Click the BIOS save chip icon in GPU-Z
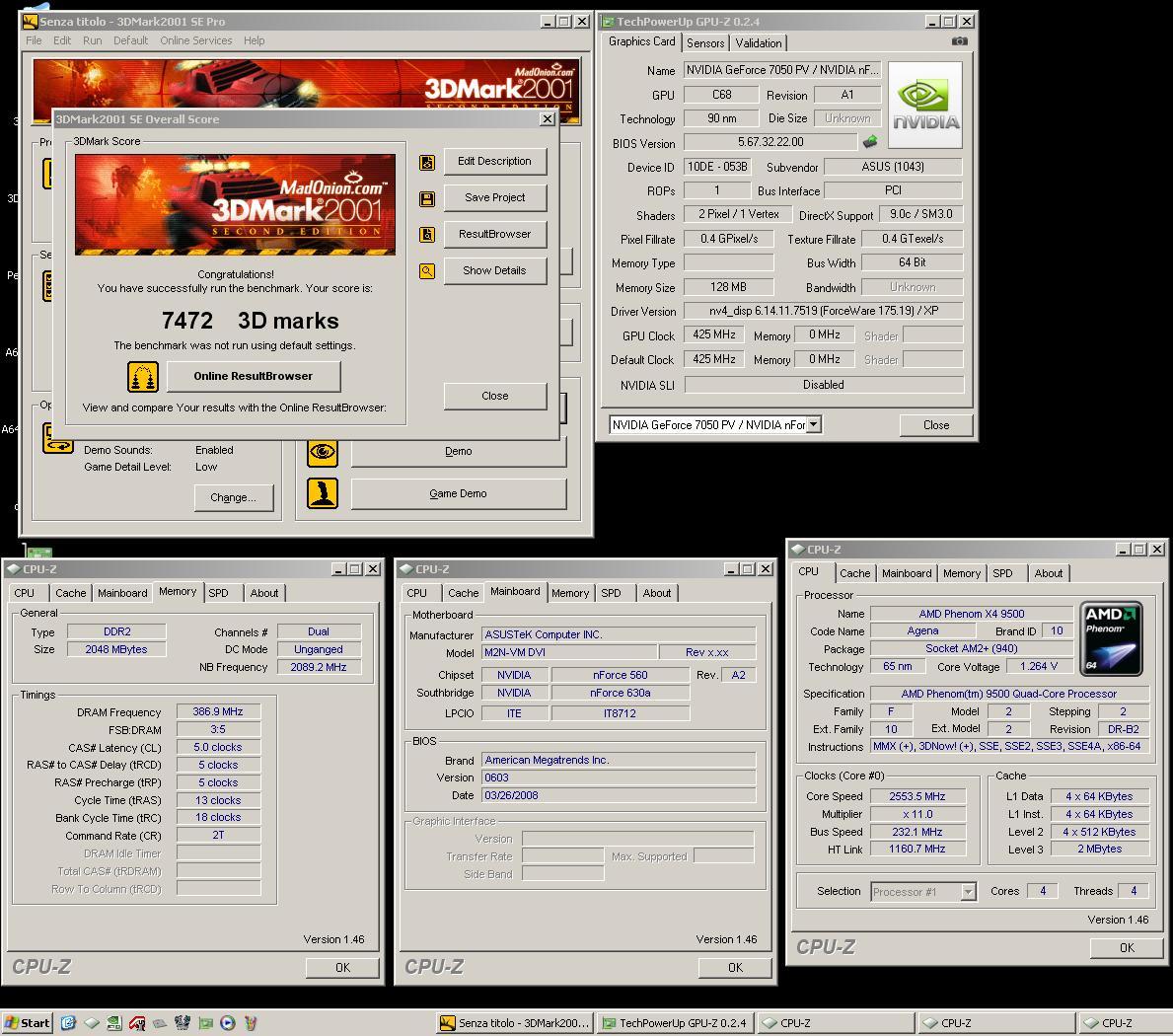 click(870, 141)
